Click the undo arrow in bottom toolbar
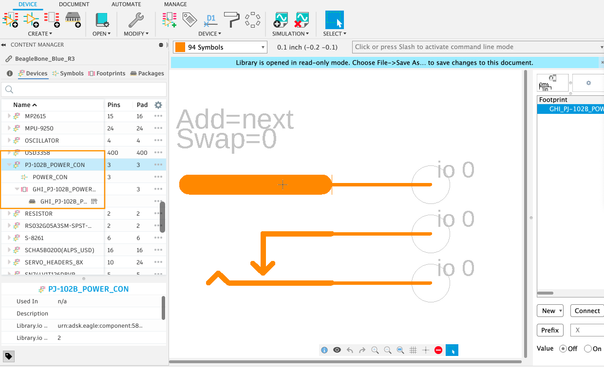This screenshot has height=367, width=604. pyautogui.click(x=350, y=350)
